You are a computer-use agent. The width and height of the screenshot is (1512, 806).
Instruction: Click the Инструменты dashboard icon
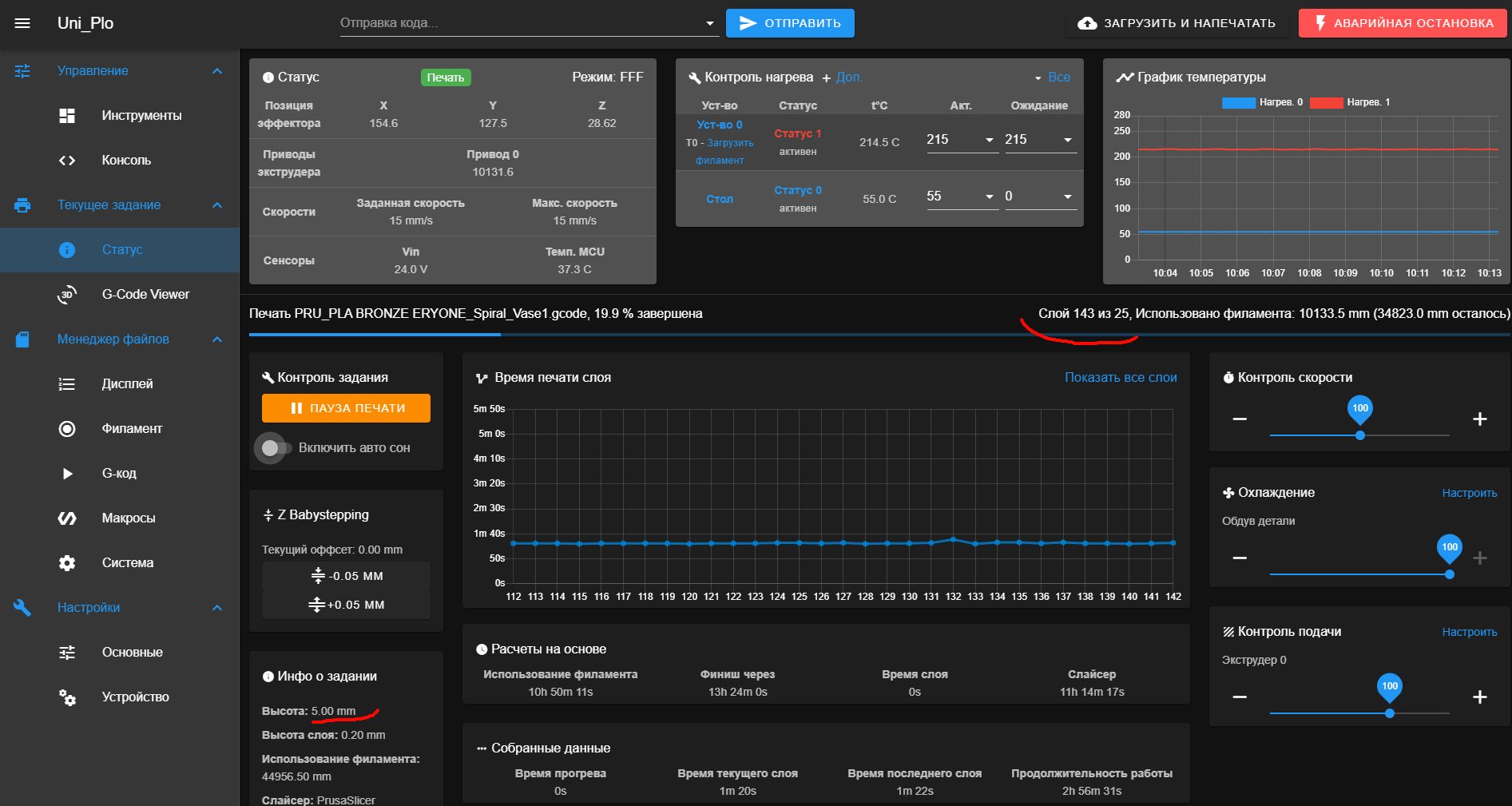(x=67, y=116)
